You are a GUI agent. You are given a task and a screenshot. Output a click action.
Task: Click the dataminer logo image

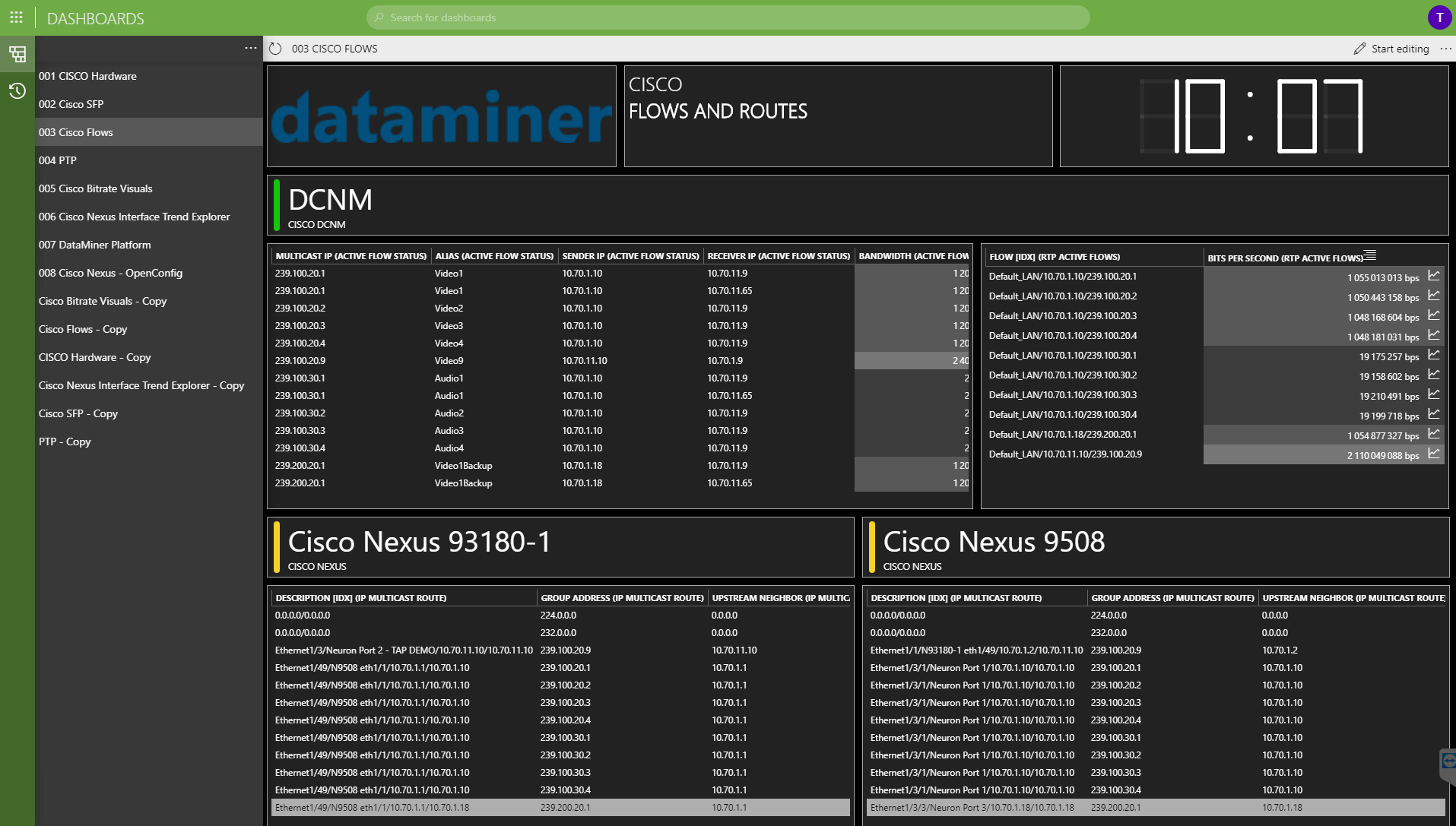pyautogui.click(x=441, y=116)
